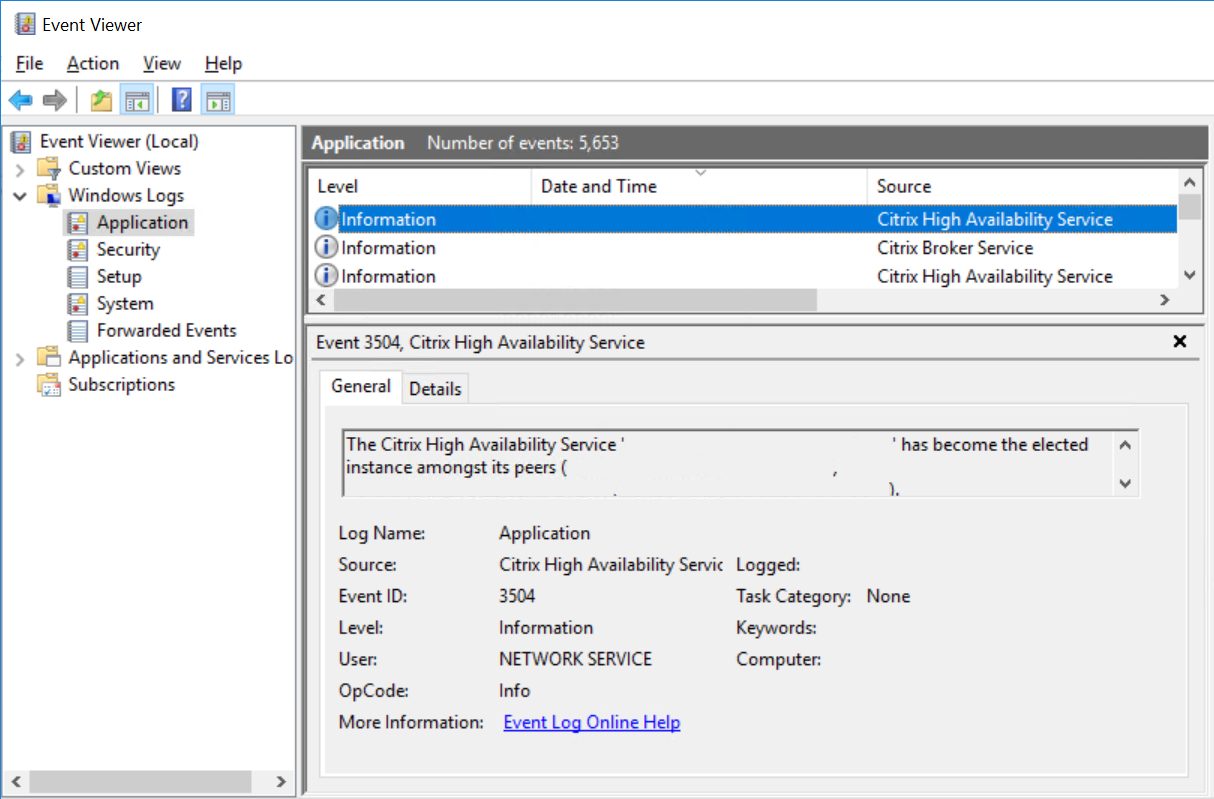Image resolution: width=1214 pixels, height=799 pixels.
Task: Toggle the Show/Hide Console Tree button
Action: tap(136, 100)
